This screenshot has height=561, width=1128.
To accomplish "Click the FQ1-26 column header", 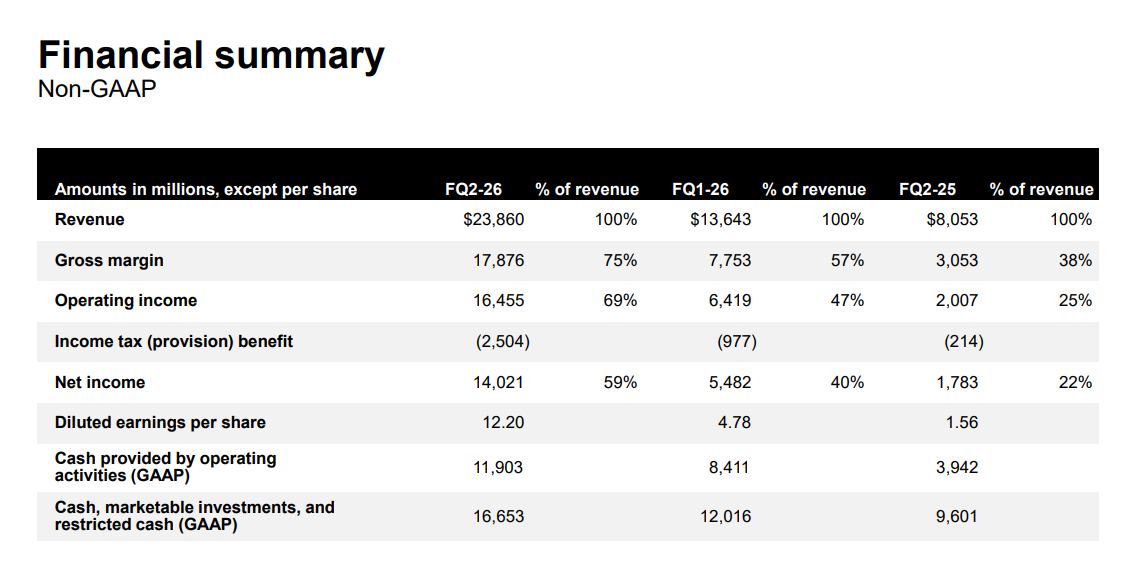I will [700, 189].
